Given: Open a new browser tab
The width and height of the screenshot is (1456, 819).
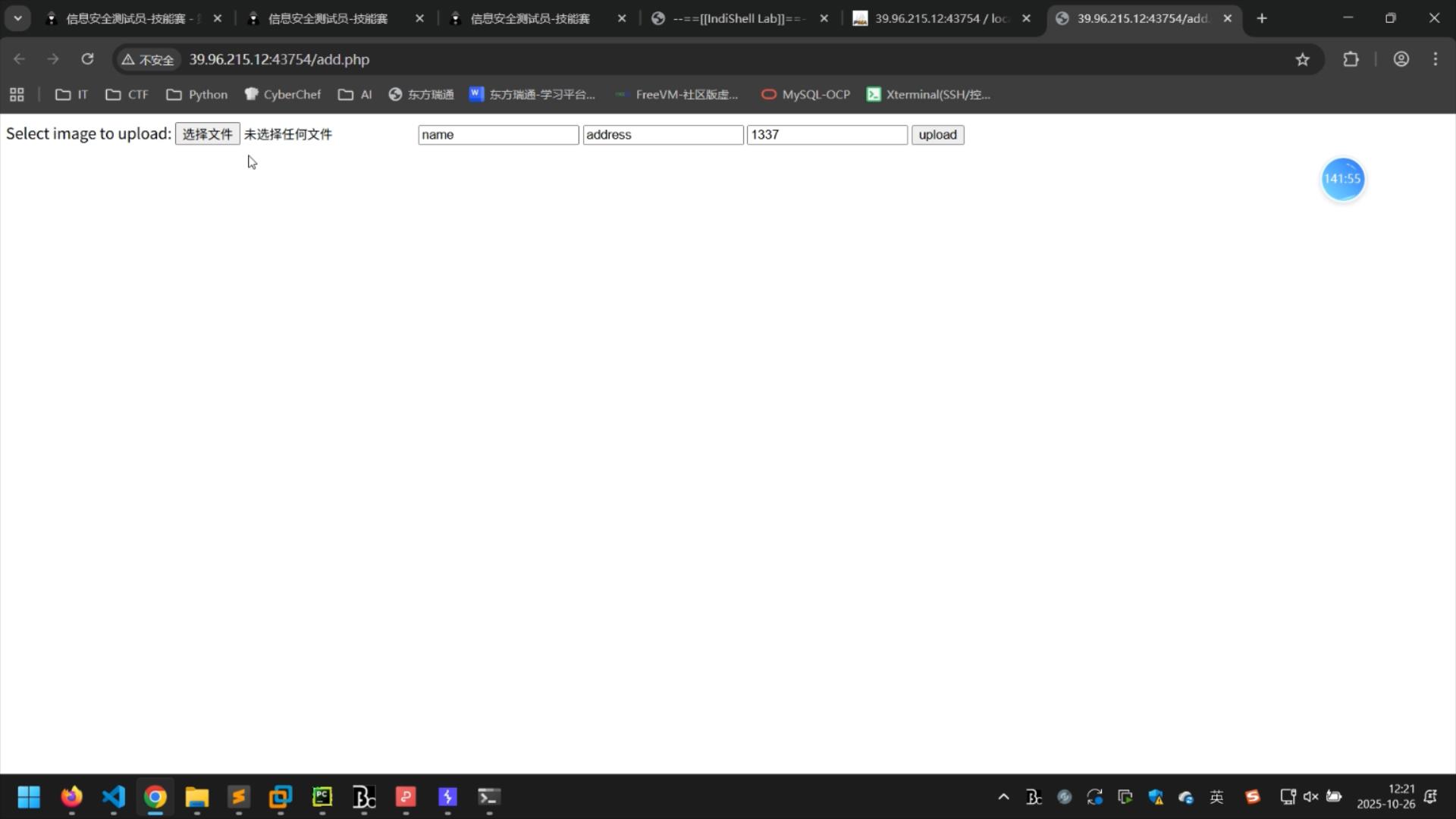Looking at the screenshot, I should 1262,18.
